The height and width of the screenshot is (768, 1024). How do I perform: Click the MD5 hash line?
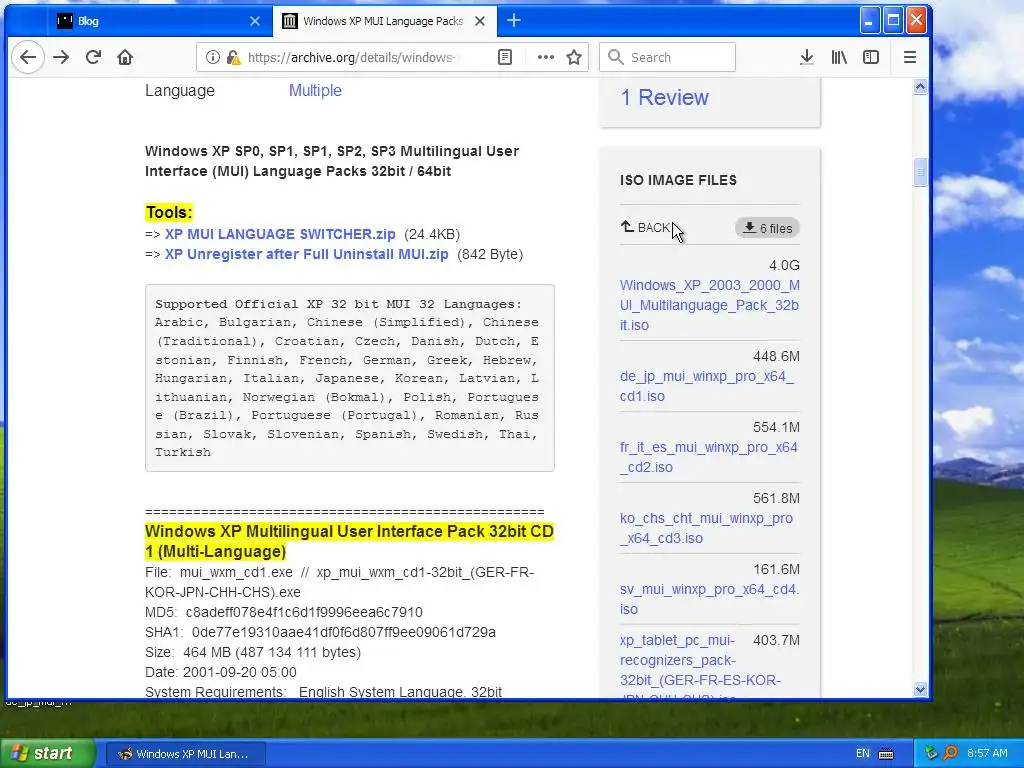[283, 612]
